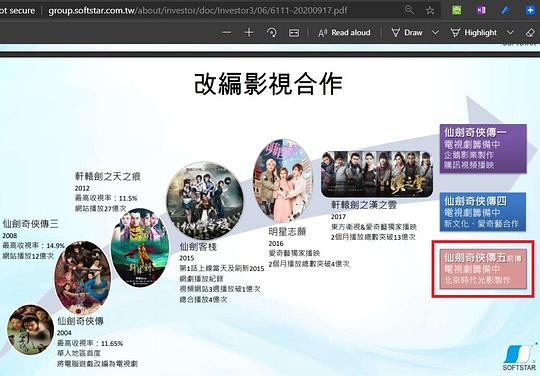540x376 pixels.
Task: Open the blue feather extension icon
Action: pyautogui.click(x=505, y=10)
